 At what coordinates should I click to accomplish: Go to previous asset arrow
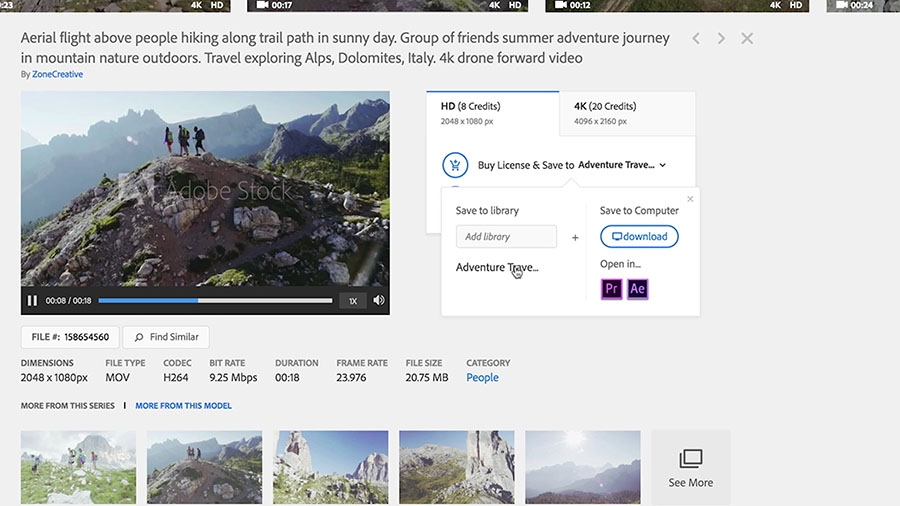[696, 38]
